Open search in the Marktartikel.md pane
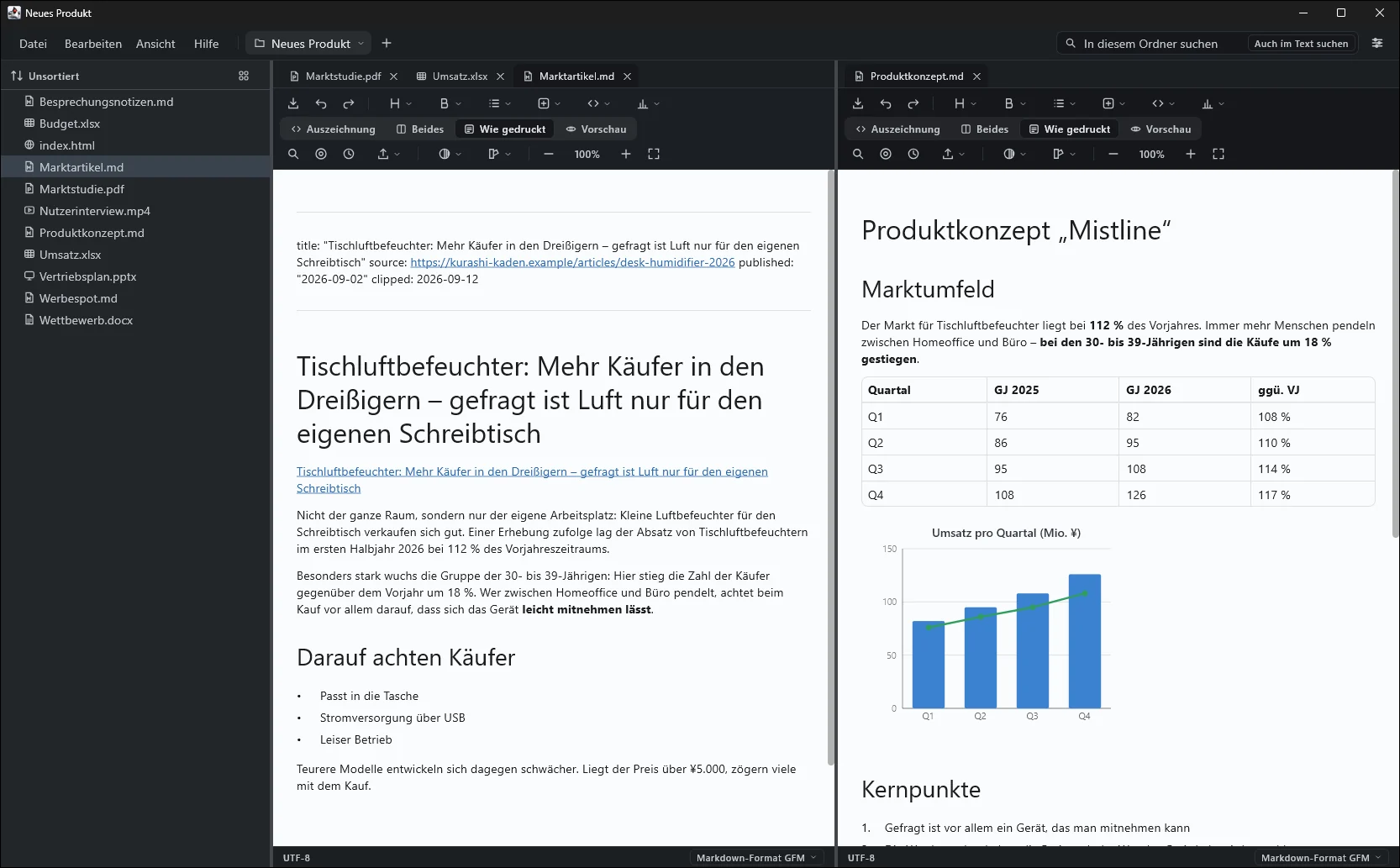1400x868 pixels. (293, 154)
